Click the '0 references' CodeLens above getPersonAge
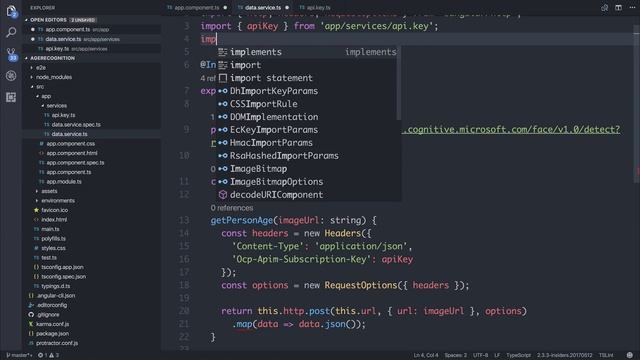640x360 pixels. 232,208
